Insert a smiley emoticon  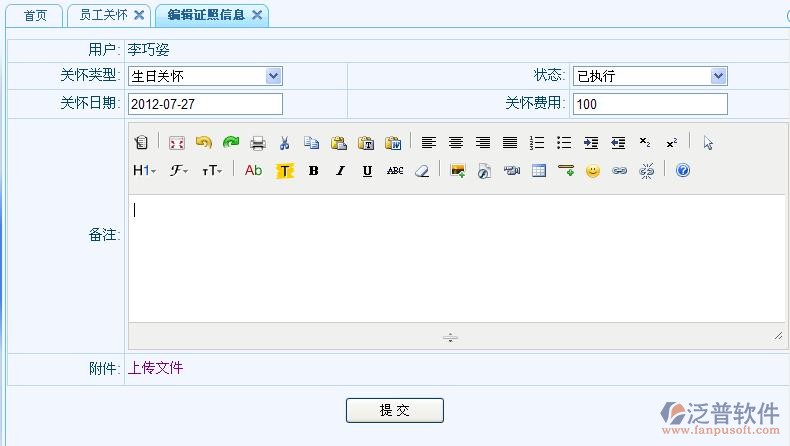tap(593, 171)
